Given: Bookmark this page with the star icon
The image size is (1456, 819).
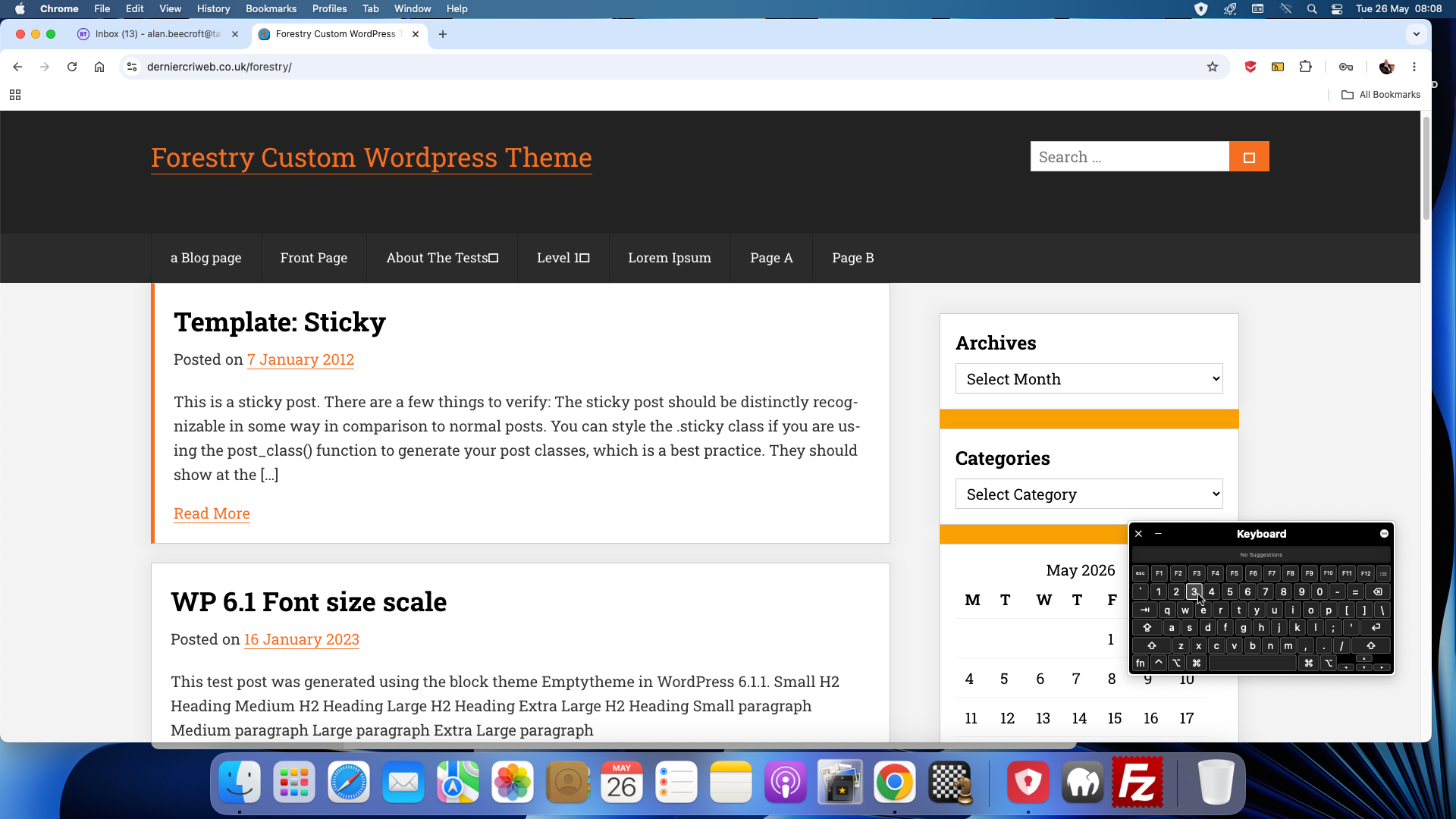Looking at the screenshot, I should point(1213,67).
